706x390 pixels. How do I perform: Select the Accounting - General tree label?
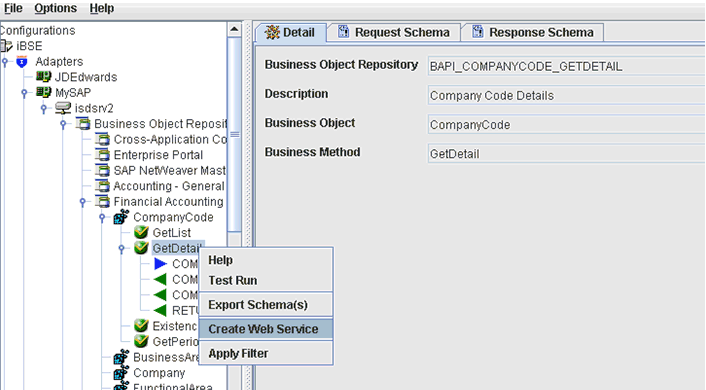[x=169, y=186]
